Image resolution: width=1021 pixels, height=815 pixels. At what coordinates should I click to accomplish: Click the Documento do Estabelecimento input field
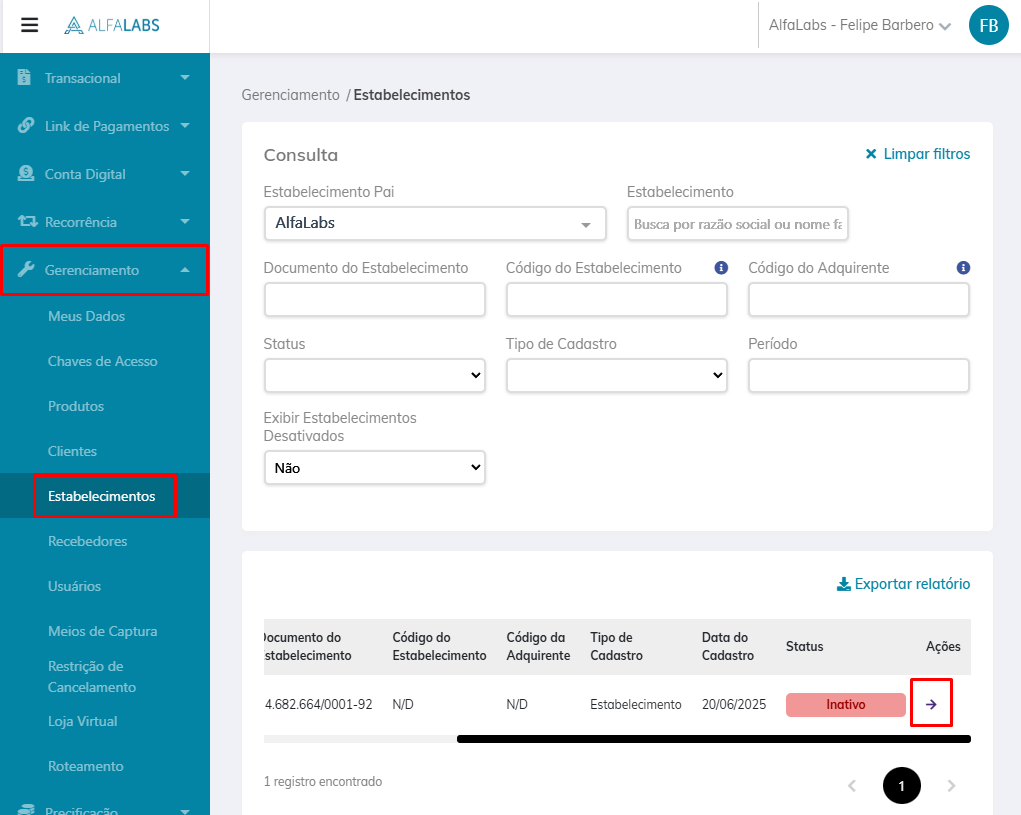pyautogui.click(x=375, y=299)
